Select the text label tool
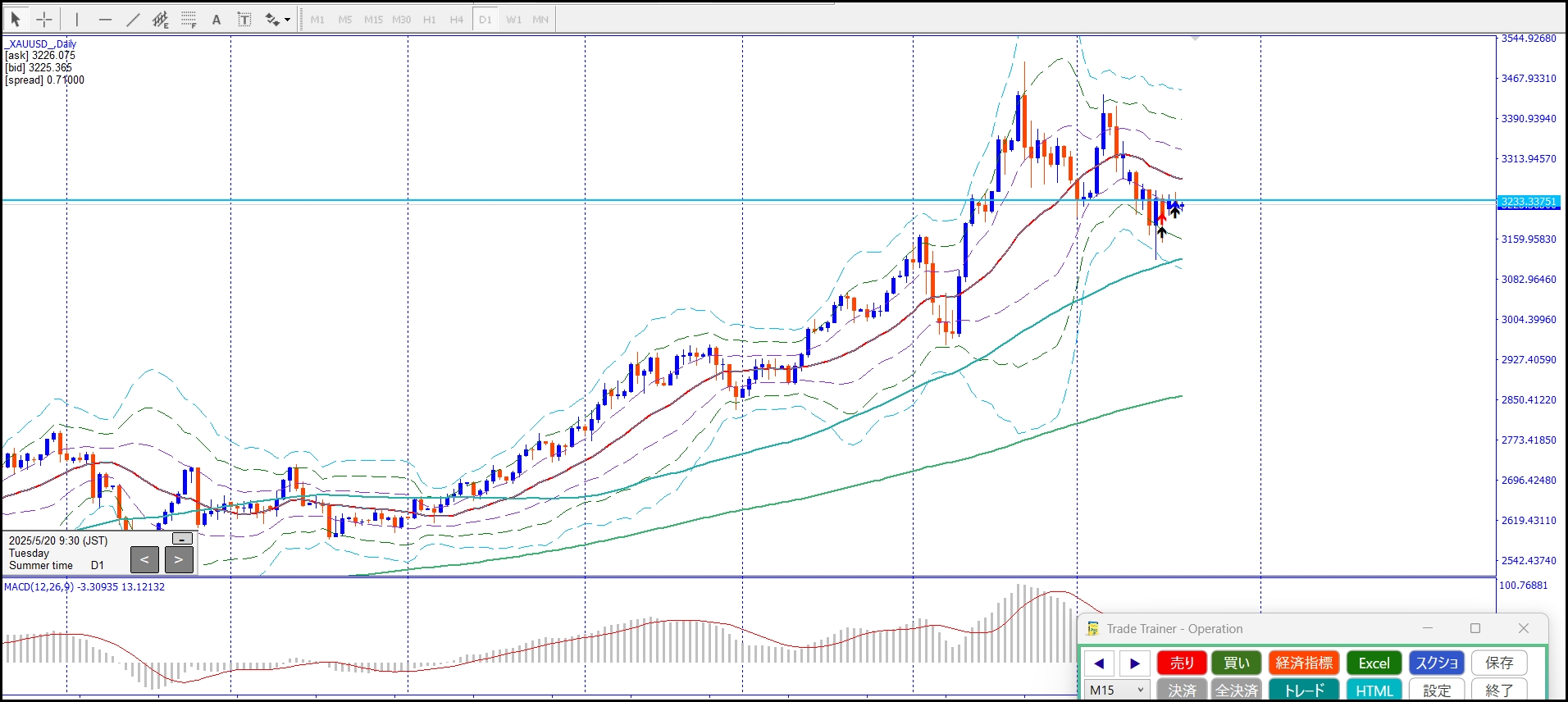The image size is (1568, 702). [244, 20]
